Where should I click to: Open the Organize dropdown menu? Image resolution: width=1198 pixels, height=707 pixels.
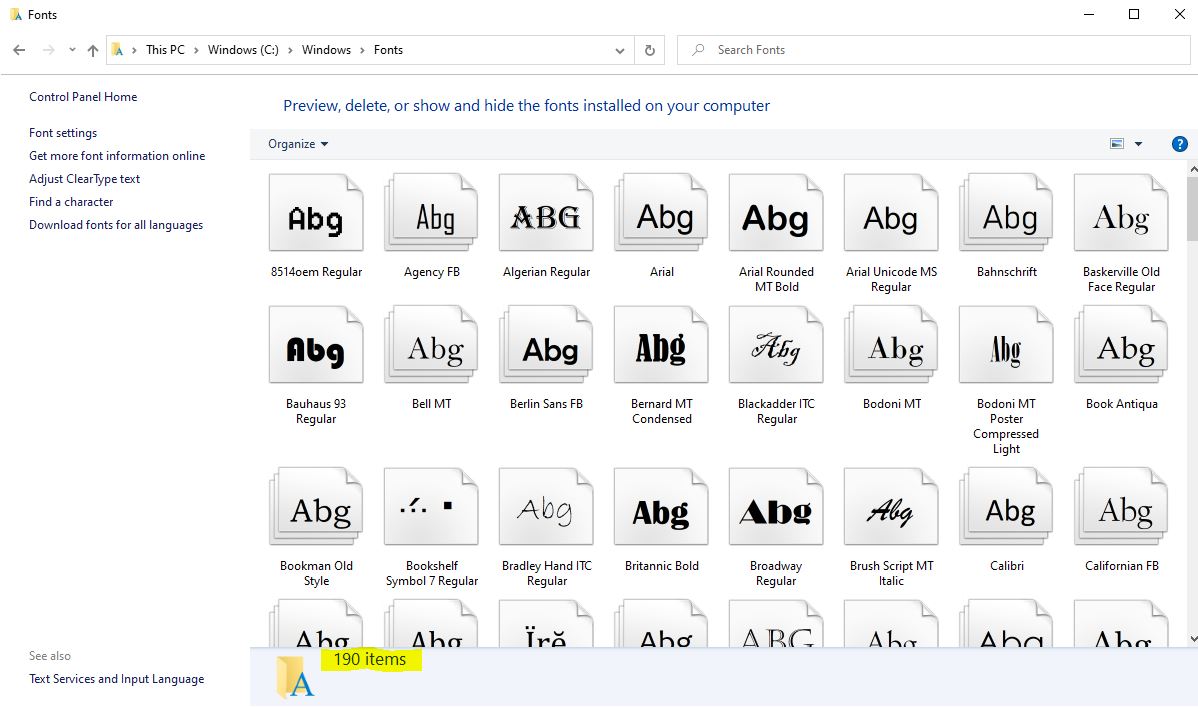(298, 144)
